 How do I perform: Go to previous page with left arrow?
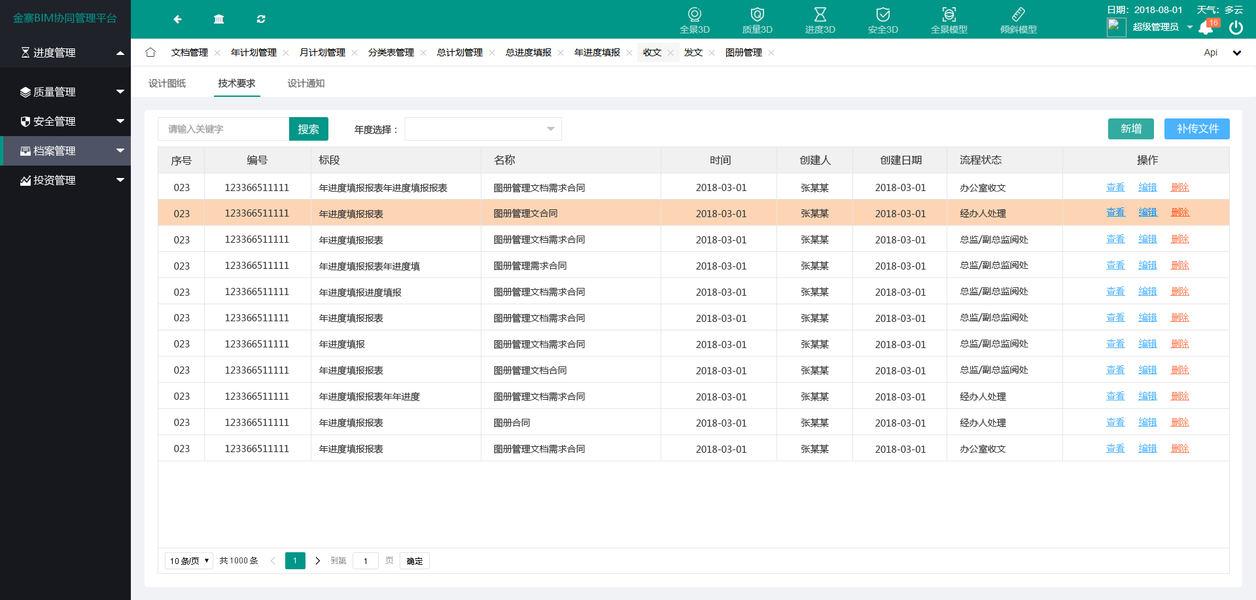click(x=273, y=561)
